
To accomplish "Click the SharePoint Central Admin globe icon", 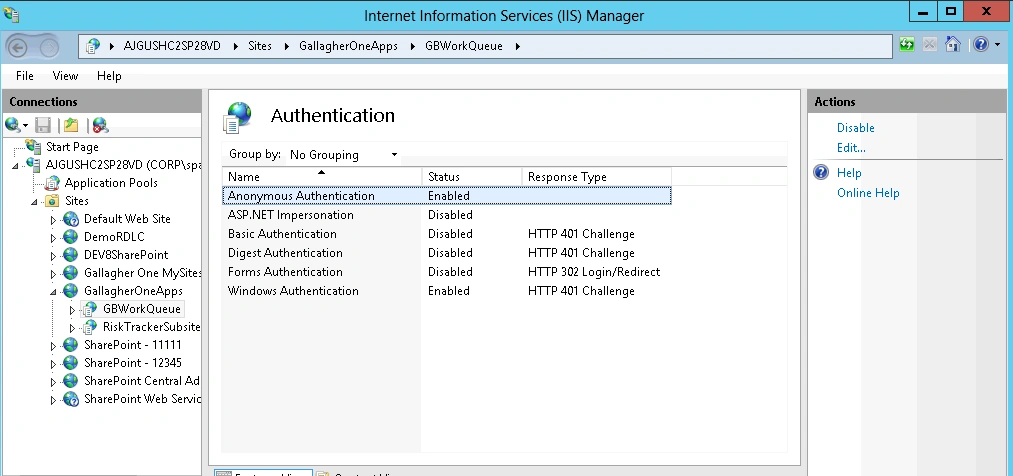I will coord(70,381).
